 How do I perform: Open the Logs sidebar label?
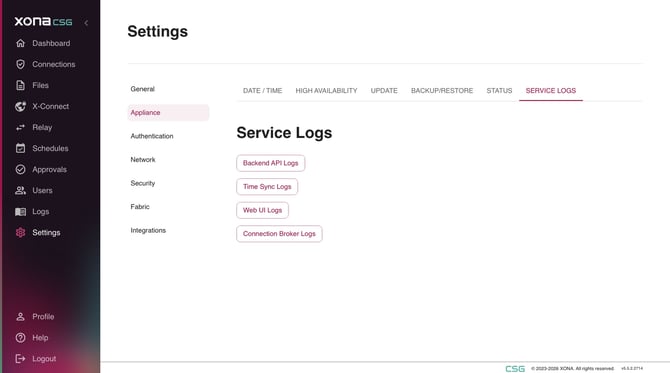(41, 211)
